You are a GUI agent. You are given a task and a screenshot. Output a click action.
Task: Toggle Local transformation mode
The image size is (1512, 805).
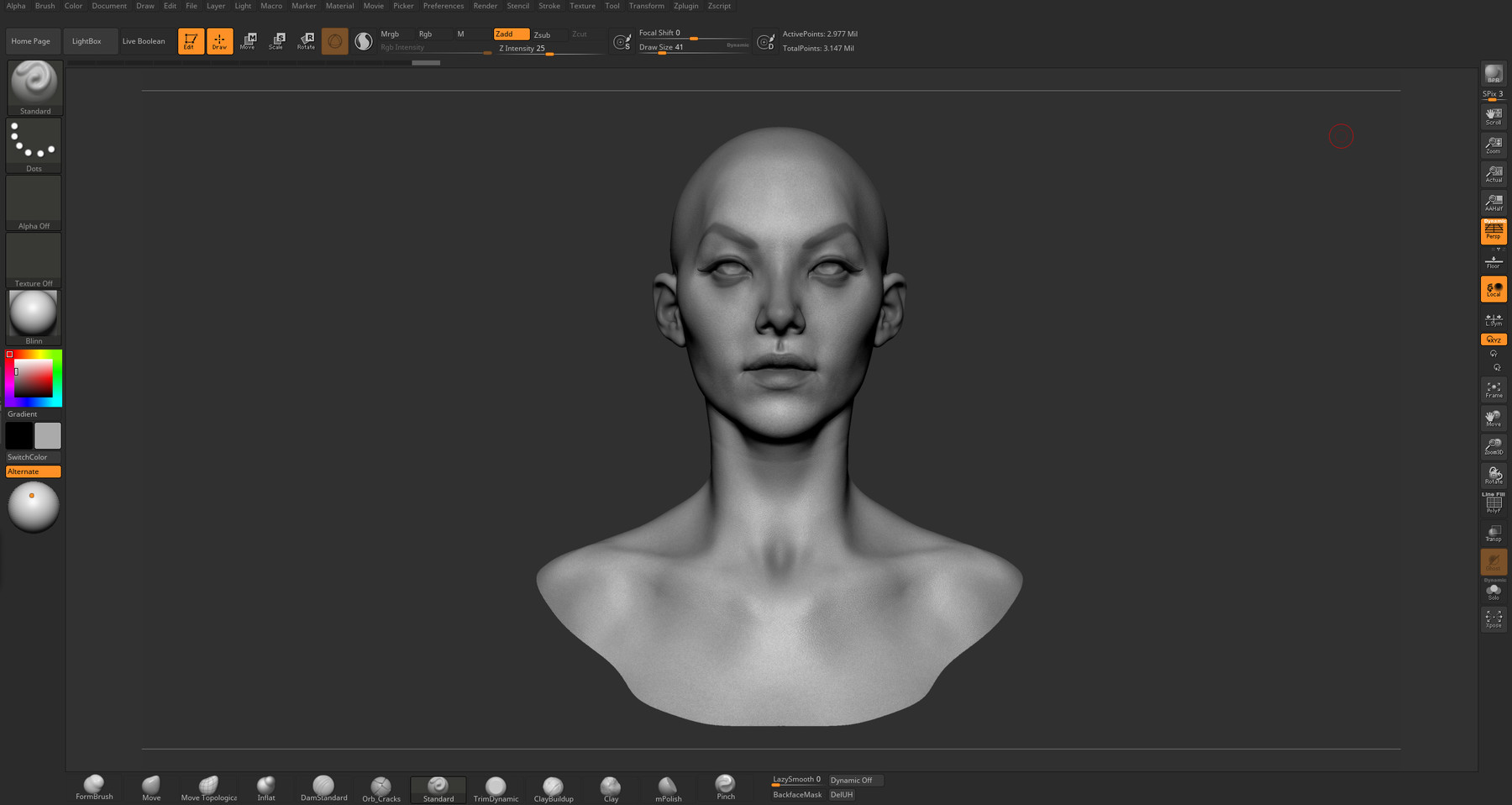click(1494, 288)
